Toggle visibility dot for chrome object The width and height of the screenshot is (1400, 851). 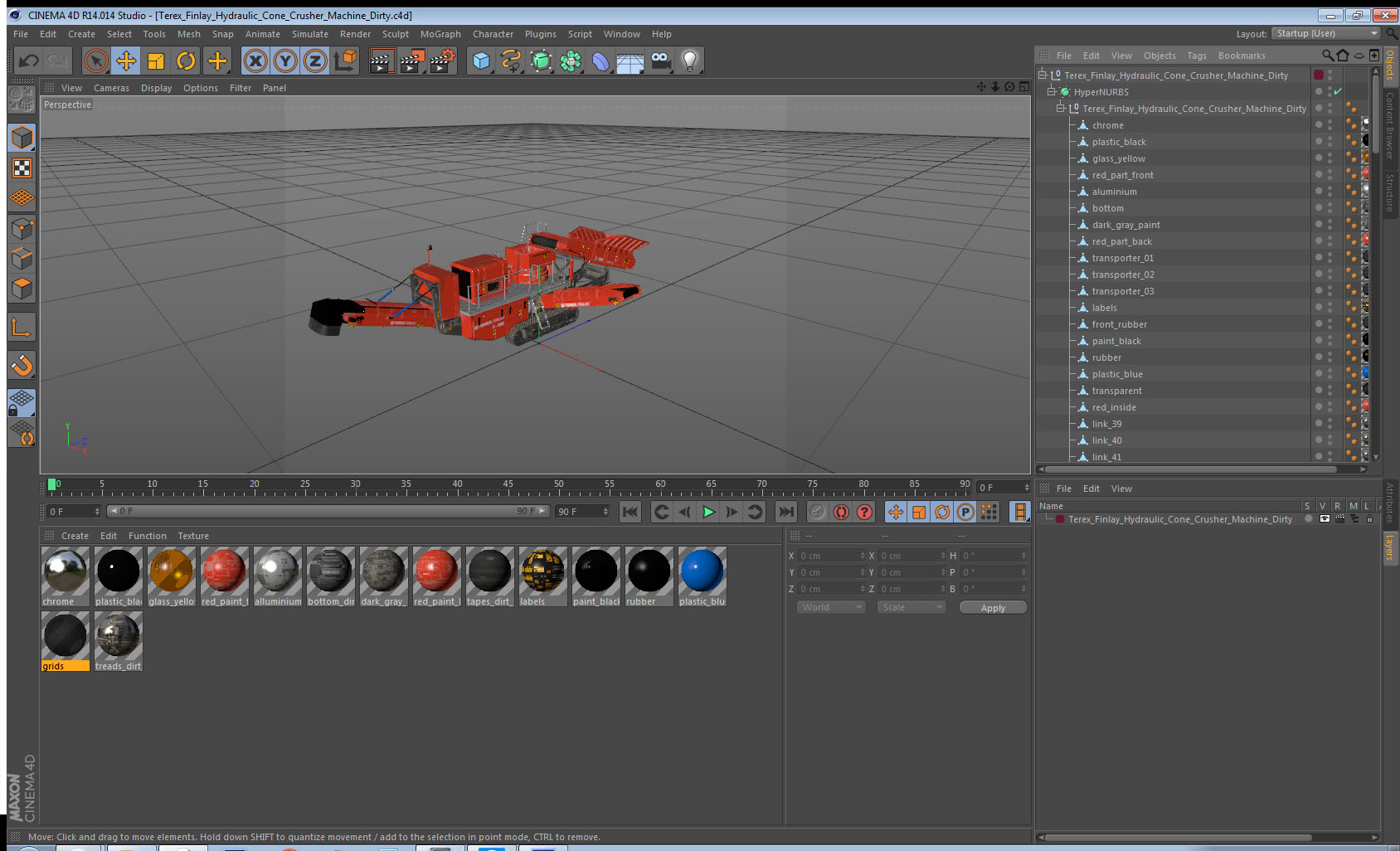click(1319, 125)
